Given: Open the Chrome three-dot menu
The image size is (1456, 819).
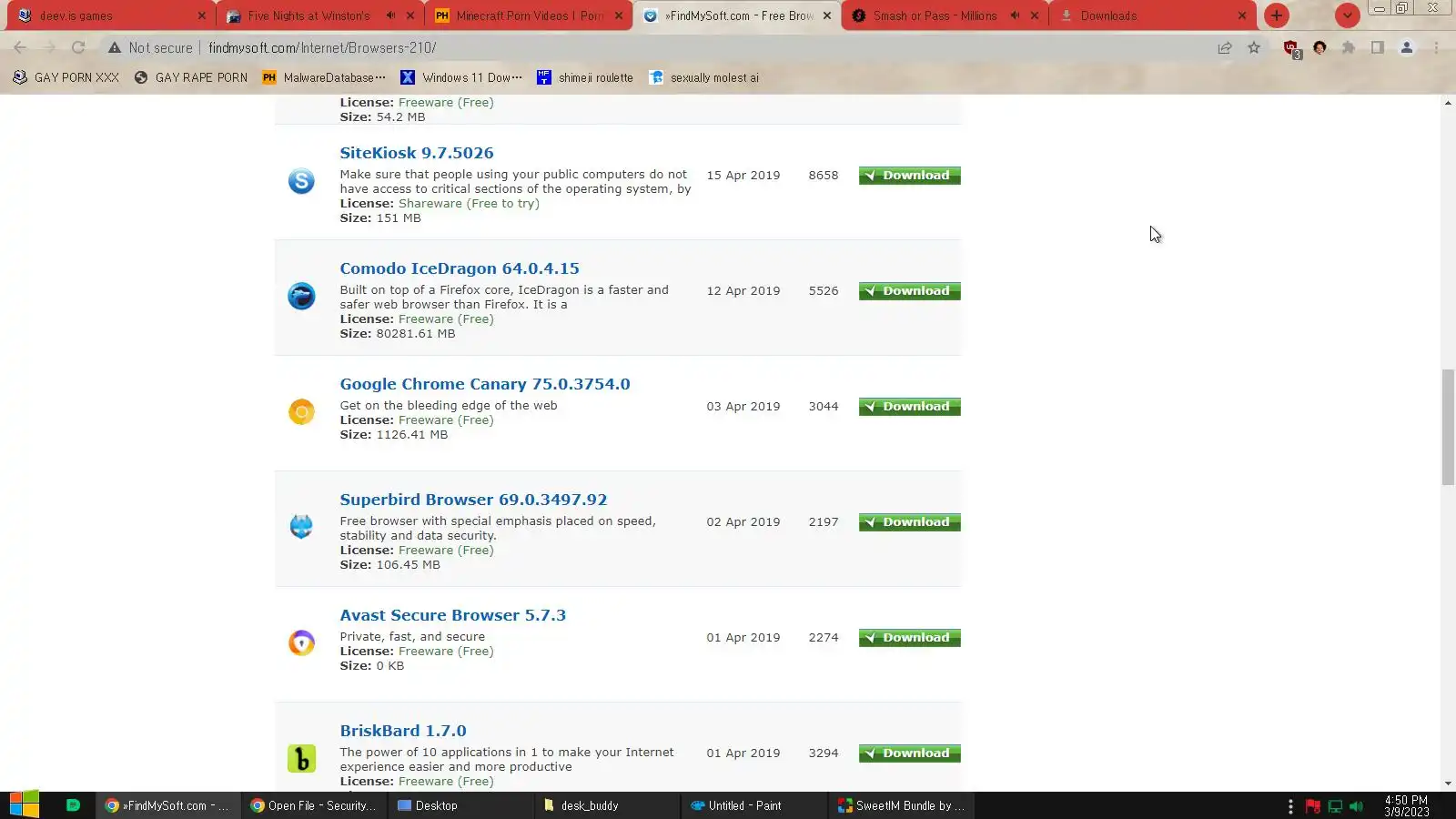Looking at the screenshot, I should point(1436,47).
